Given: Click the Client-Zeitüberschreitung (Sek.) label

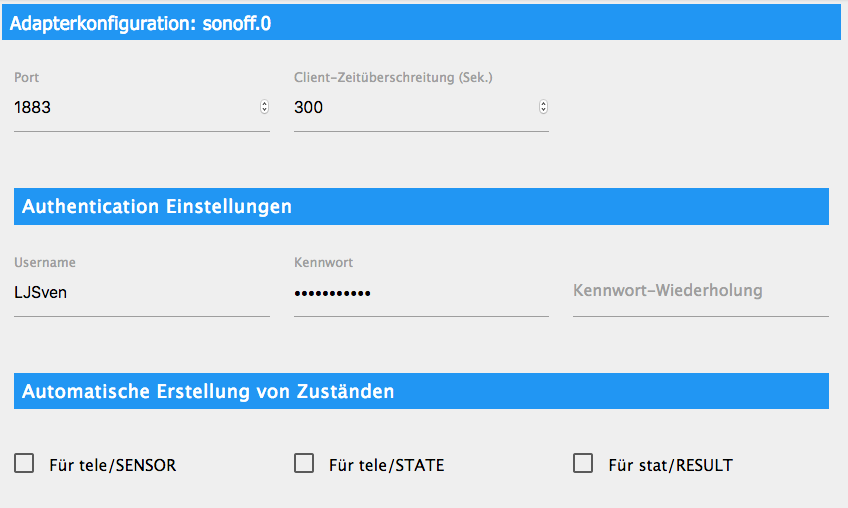Looking at the screenshot, I should pos(393,78).
